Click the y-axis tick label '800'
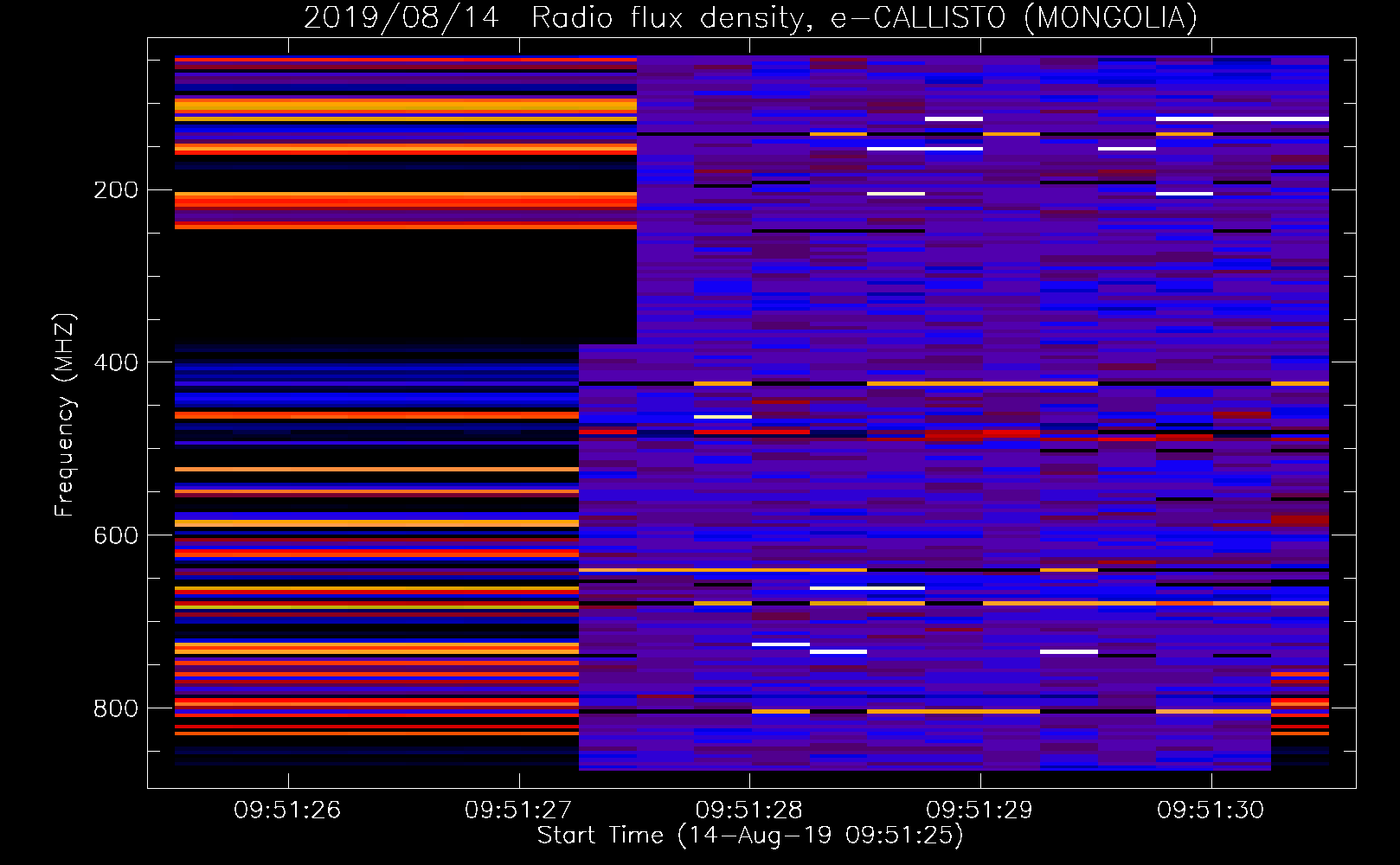Screen dimensions: 1400x865 [116, 708]
